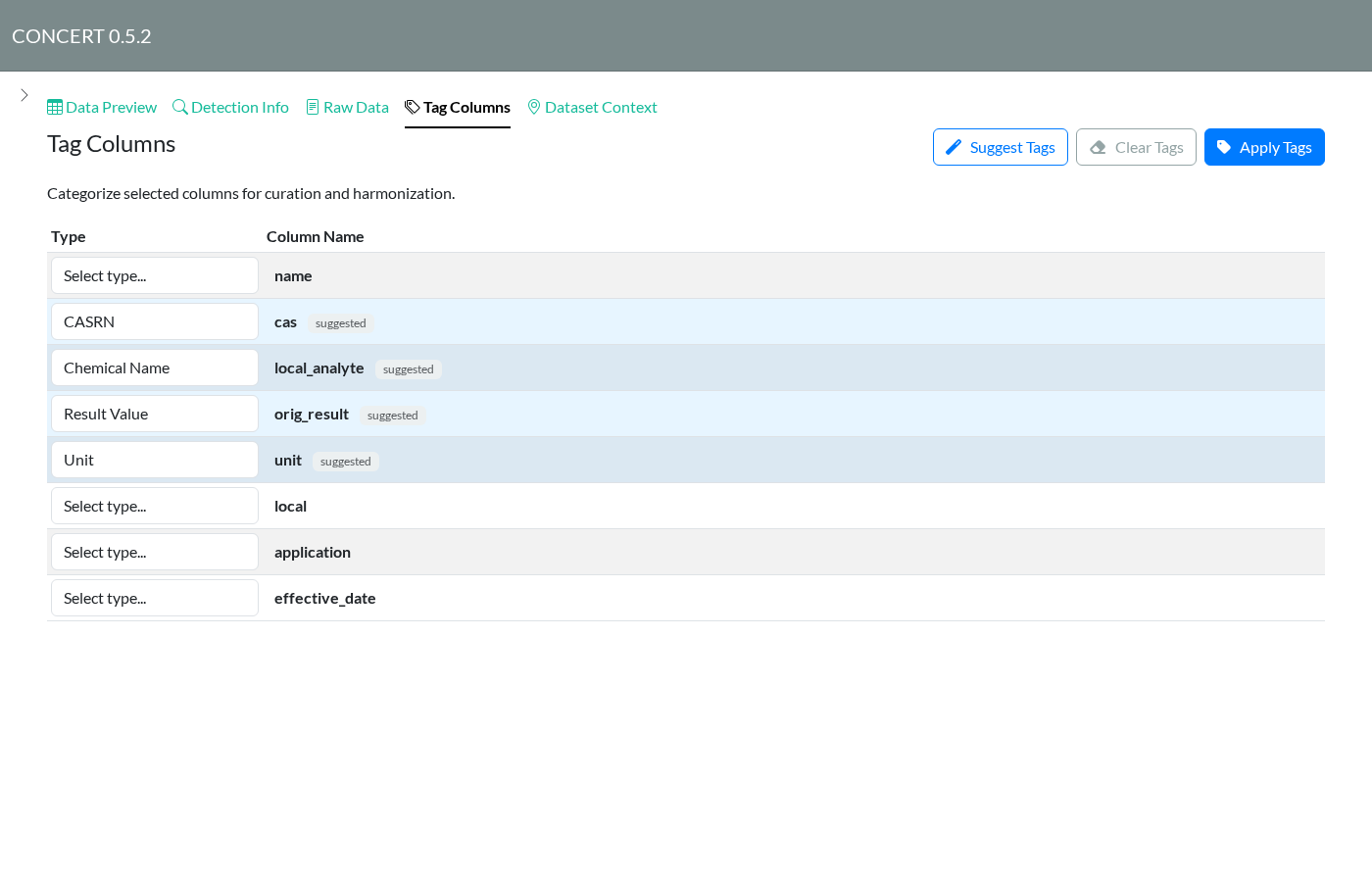Click the 'unit' column name text
Screen dimensions: 1372x882
click(288, 461)
